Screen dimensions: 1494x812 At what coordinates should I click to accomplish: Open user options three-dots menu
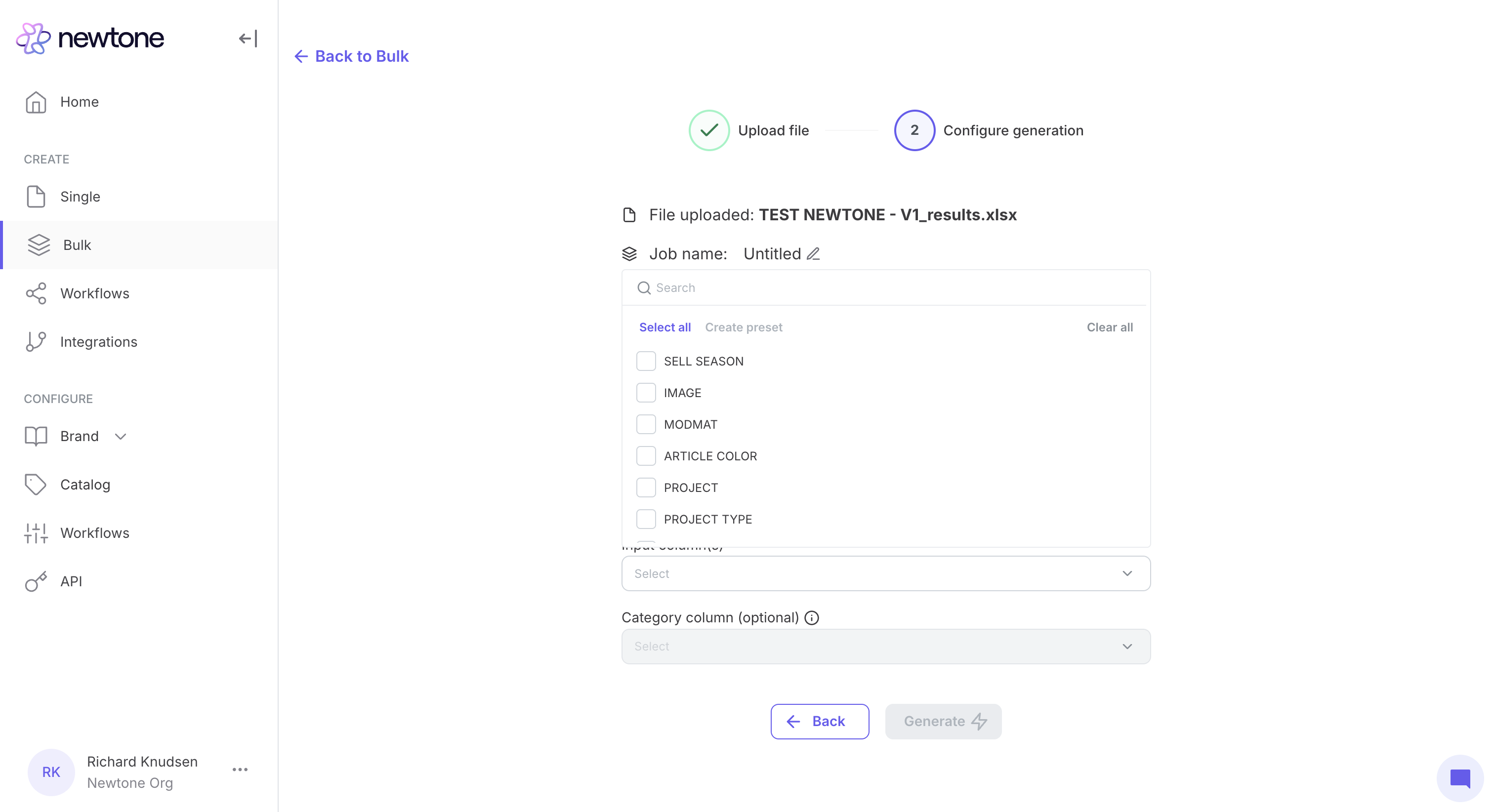240,770
